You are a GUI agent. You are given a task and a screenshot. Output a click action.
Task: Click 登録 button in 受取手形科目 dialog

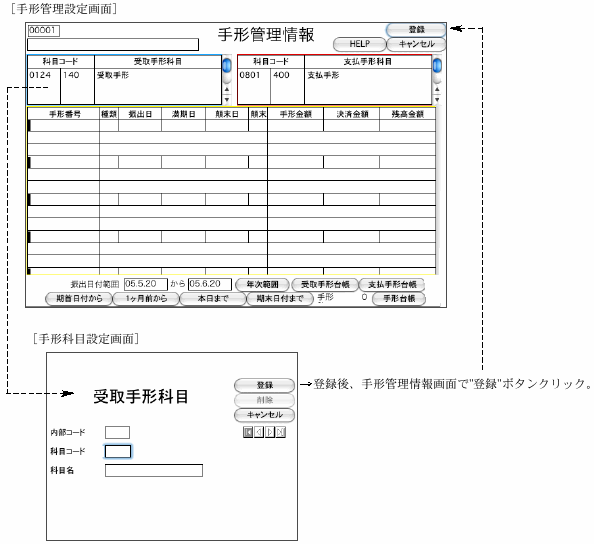click(x=264, y=385)
